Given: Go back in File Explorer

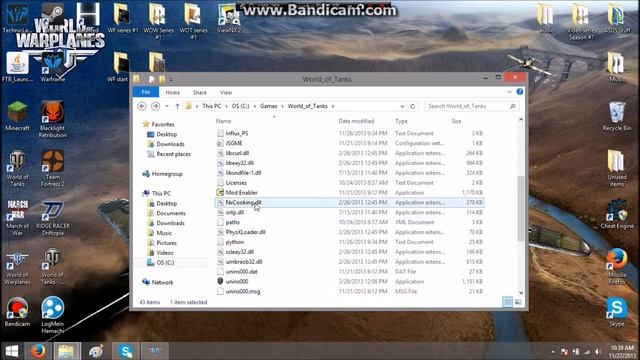Looking at the screenshot, I should pyautogui.click(x=142, y=106).
